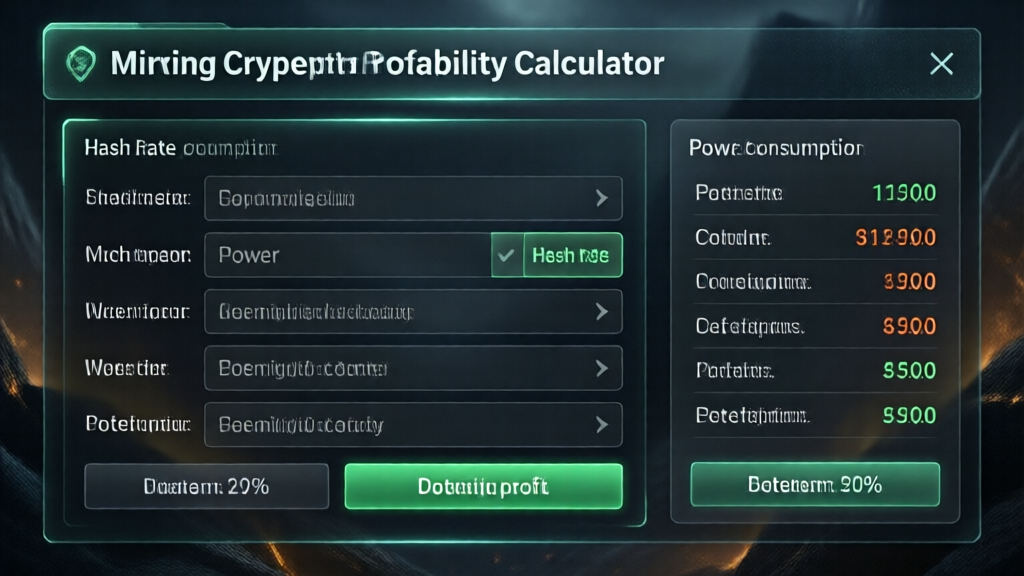The image size is (1024, 576).
Task: Open the third row dropdown field
Action: [400, 312]
